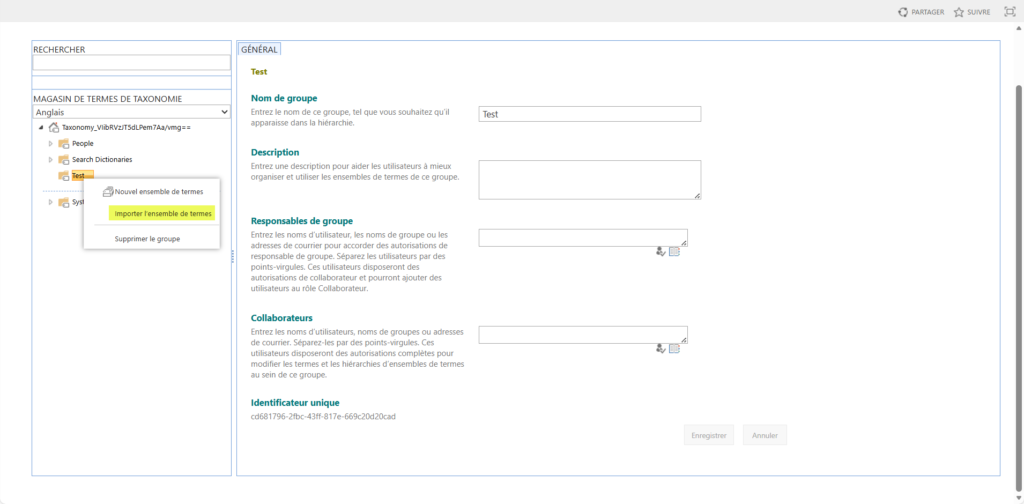Select Supprimer le groupe menu entry
This screenshot has height=504, width=1024.
point(148,239)
